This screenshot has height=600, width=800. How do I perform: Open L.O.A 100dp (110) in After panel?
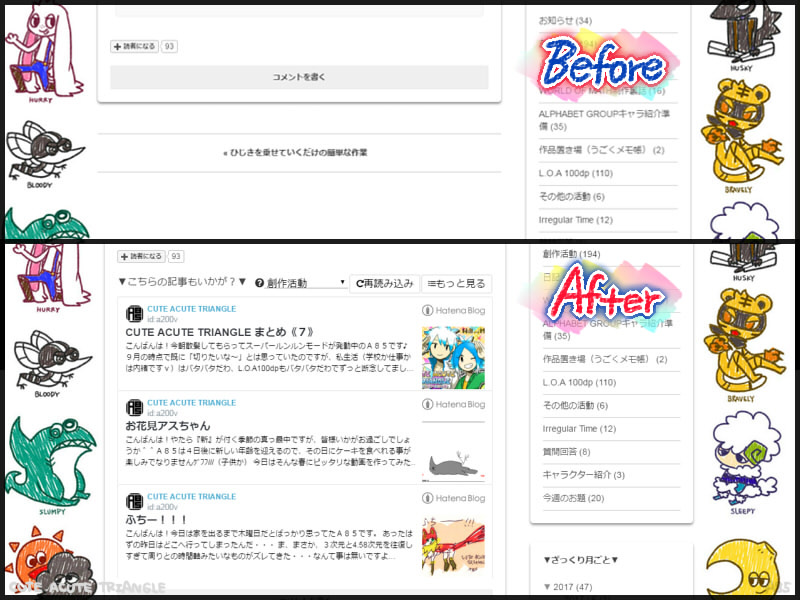tap(579, 382)
